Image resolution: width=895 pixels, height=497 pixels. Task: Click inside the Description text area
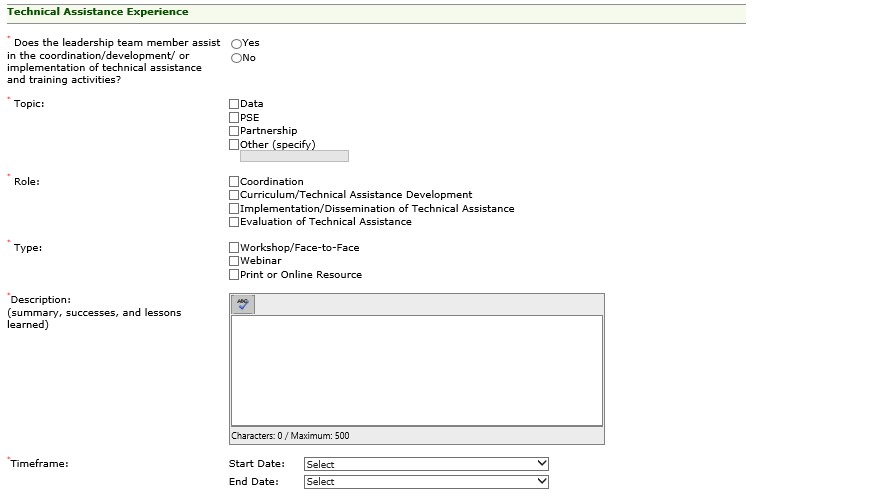click(x=417, y=370)
